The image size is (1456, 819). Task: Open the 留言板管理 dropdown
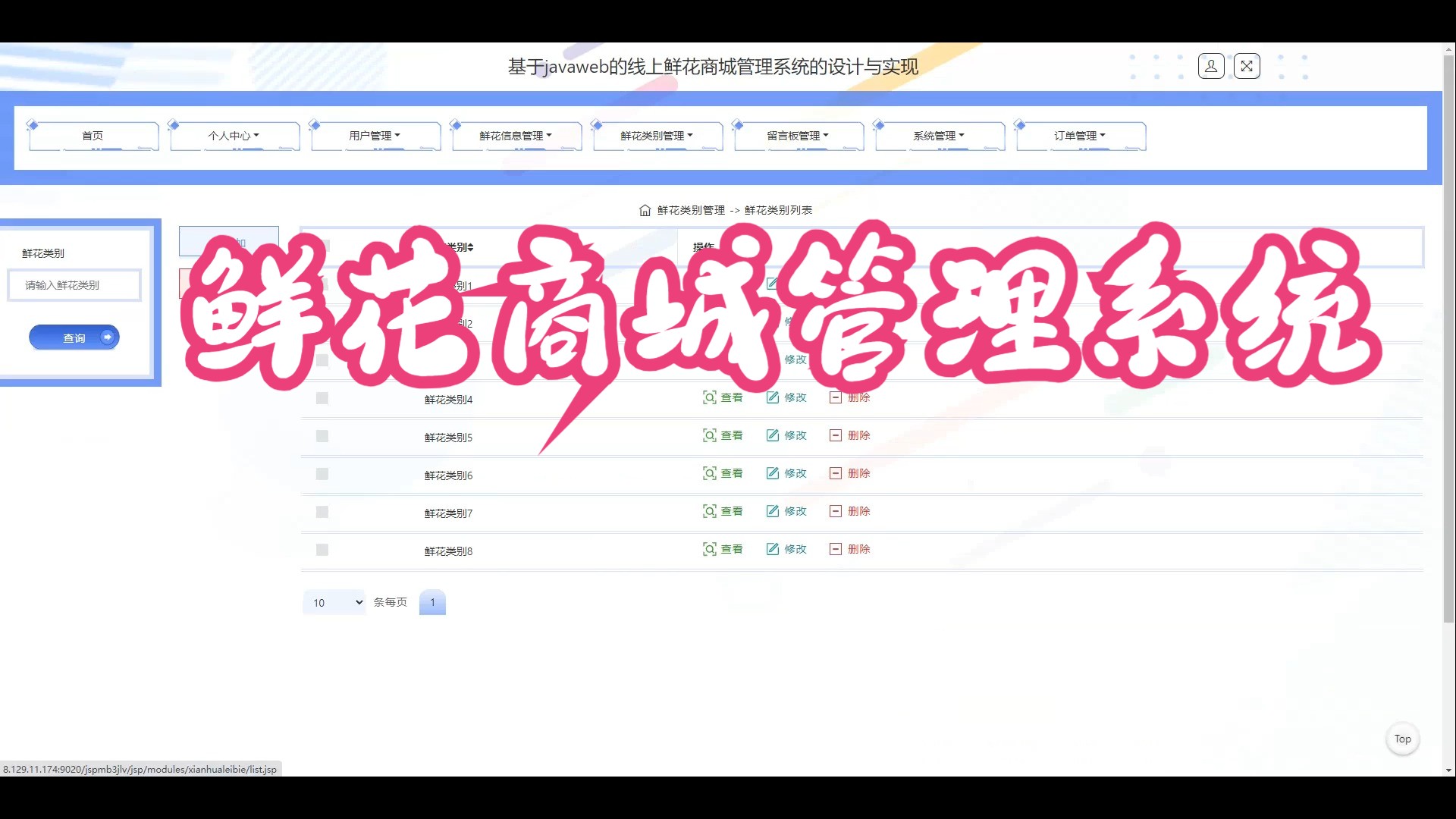[799, 136]
